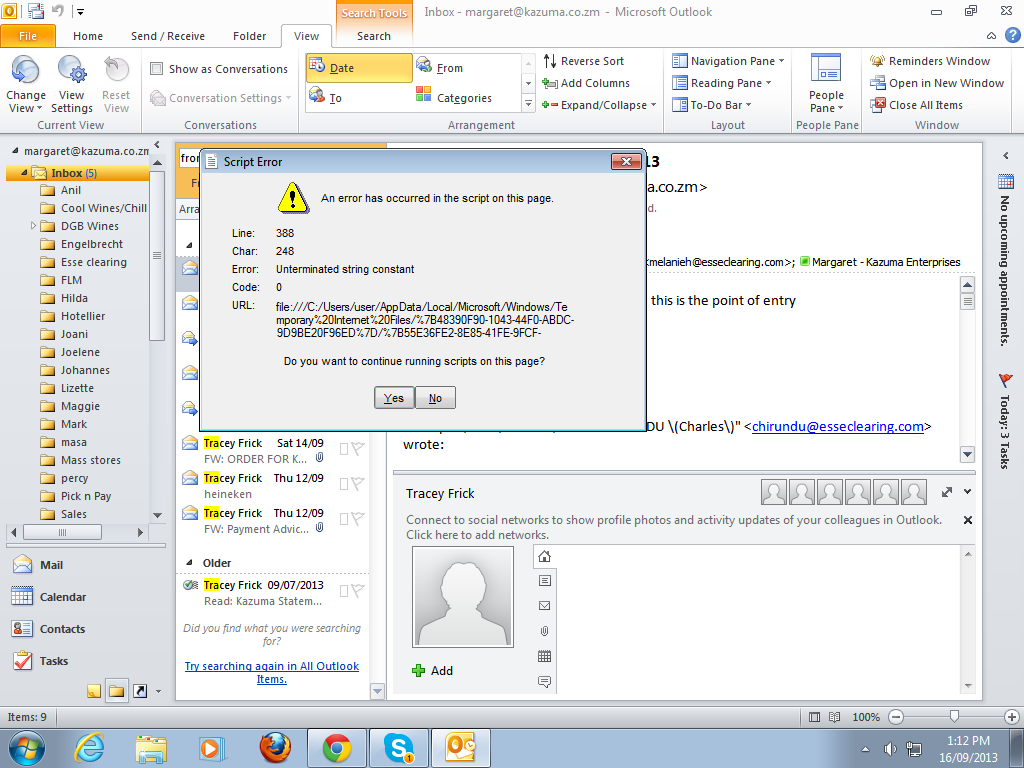
Task: Expand the Arrangement gallery
Action: point(528,104)
